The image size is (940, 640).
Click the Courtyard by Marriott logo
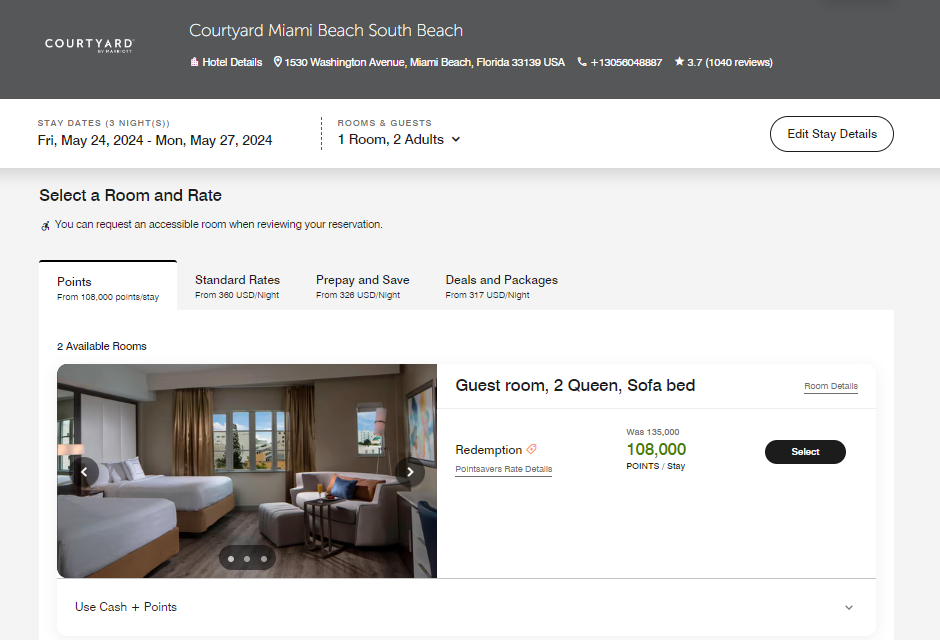(x=88, y=44)
